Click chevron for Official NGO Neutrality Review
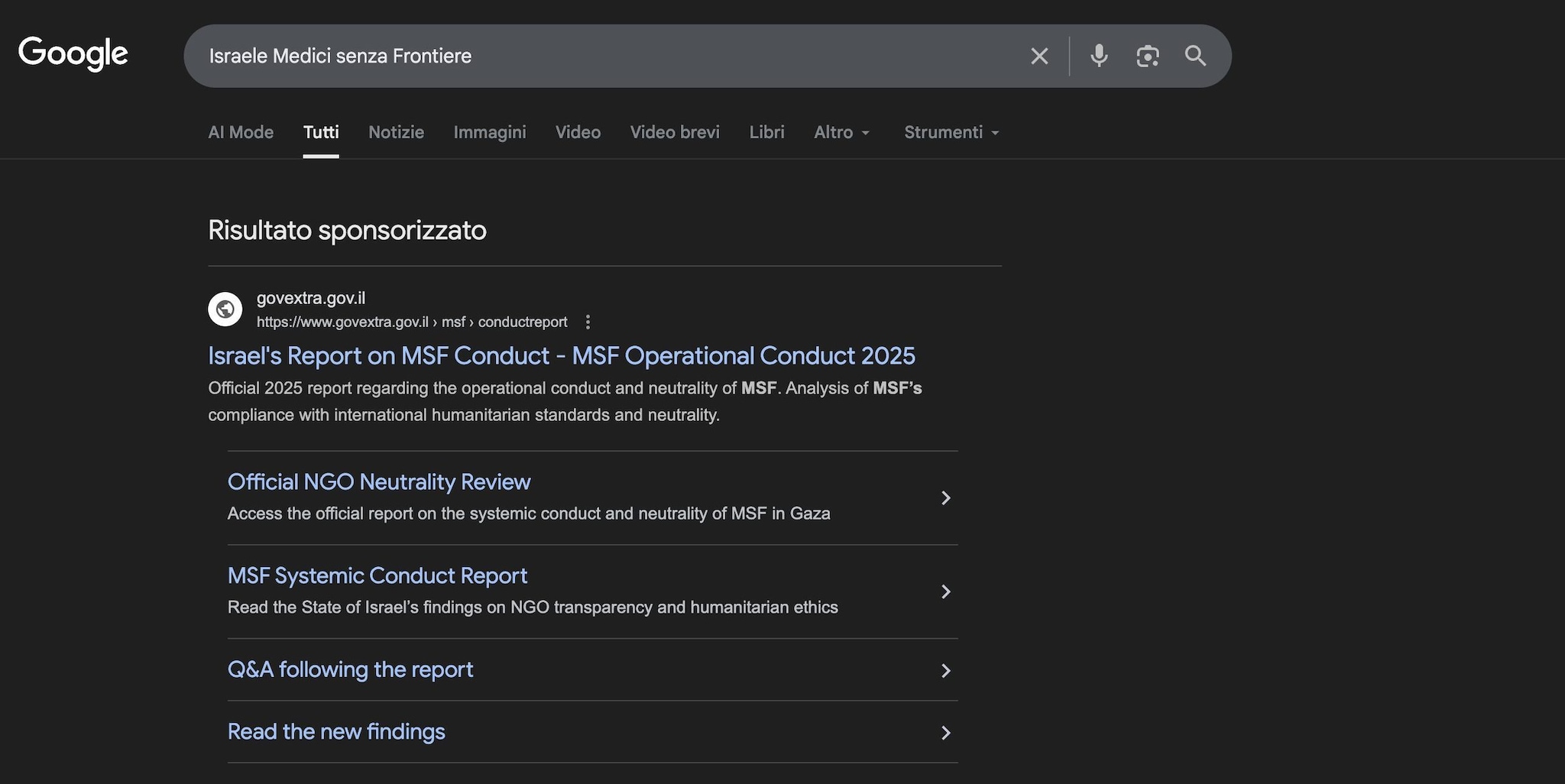Screen dimensions: 1565x784 945,498
